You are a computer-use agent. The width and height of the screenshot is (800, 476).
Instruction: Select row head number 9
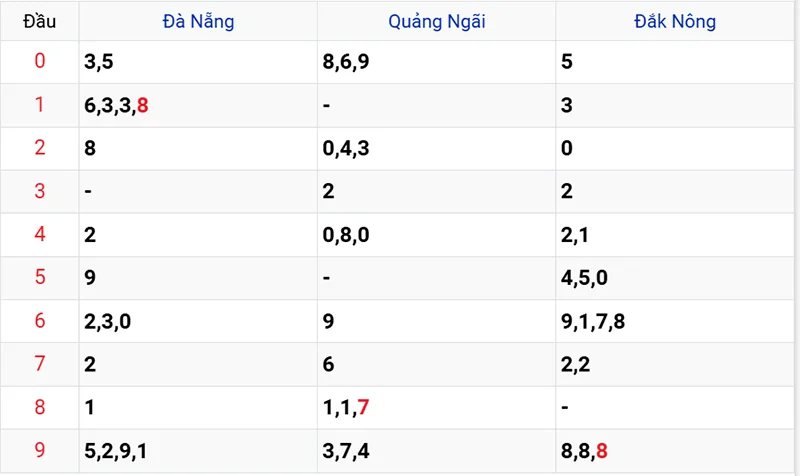click(x=40, y=450)
